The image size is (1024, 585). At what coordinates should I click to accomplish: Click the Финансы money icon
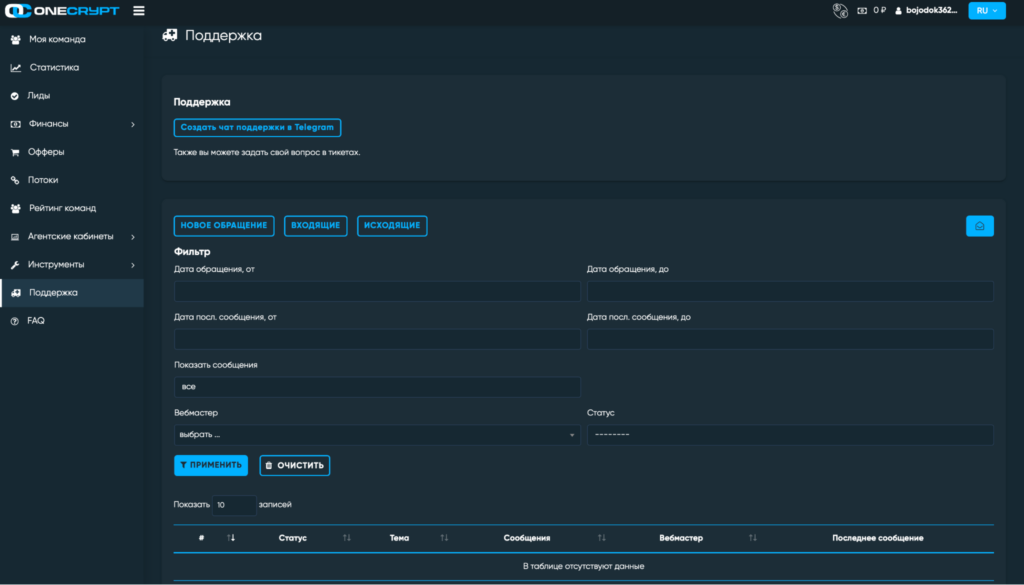pyautogui.click(x=16, y=124)
